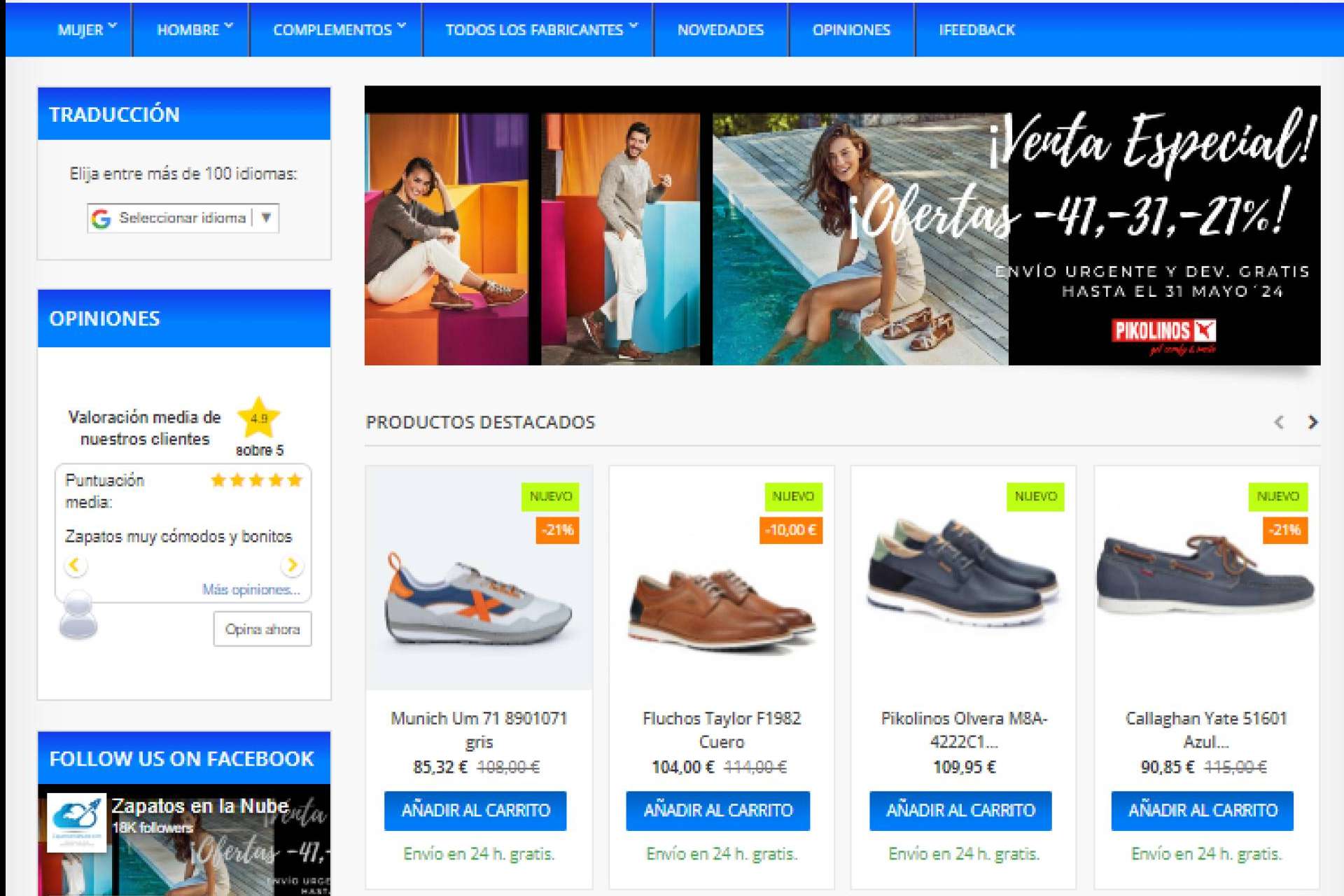Open Zapatos en la Nube Facebook page
1344x896 pixels.
[x=200, y=806]
